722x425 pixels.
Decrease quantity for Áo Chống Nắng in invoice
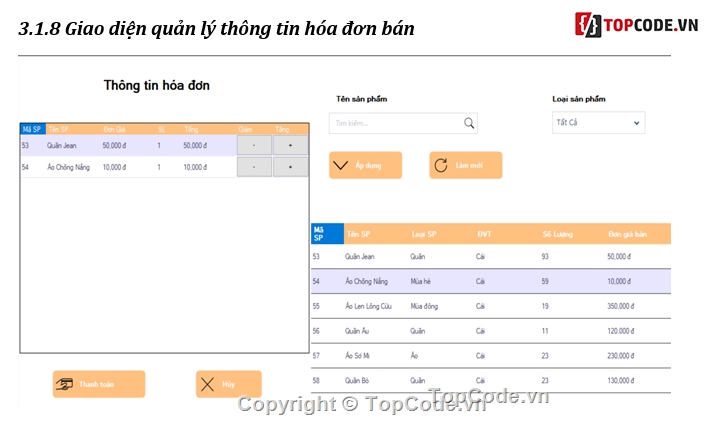[x=254, y=167]
